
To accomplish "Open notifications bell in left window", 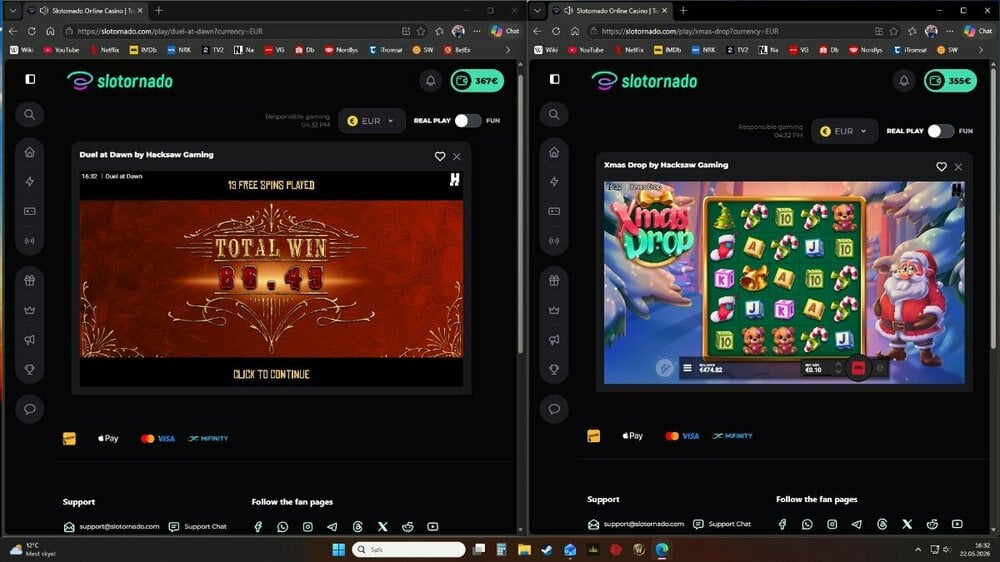I will coord(430,81).
